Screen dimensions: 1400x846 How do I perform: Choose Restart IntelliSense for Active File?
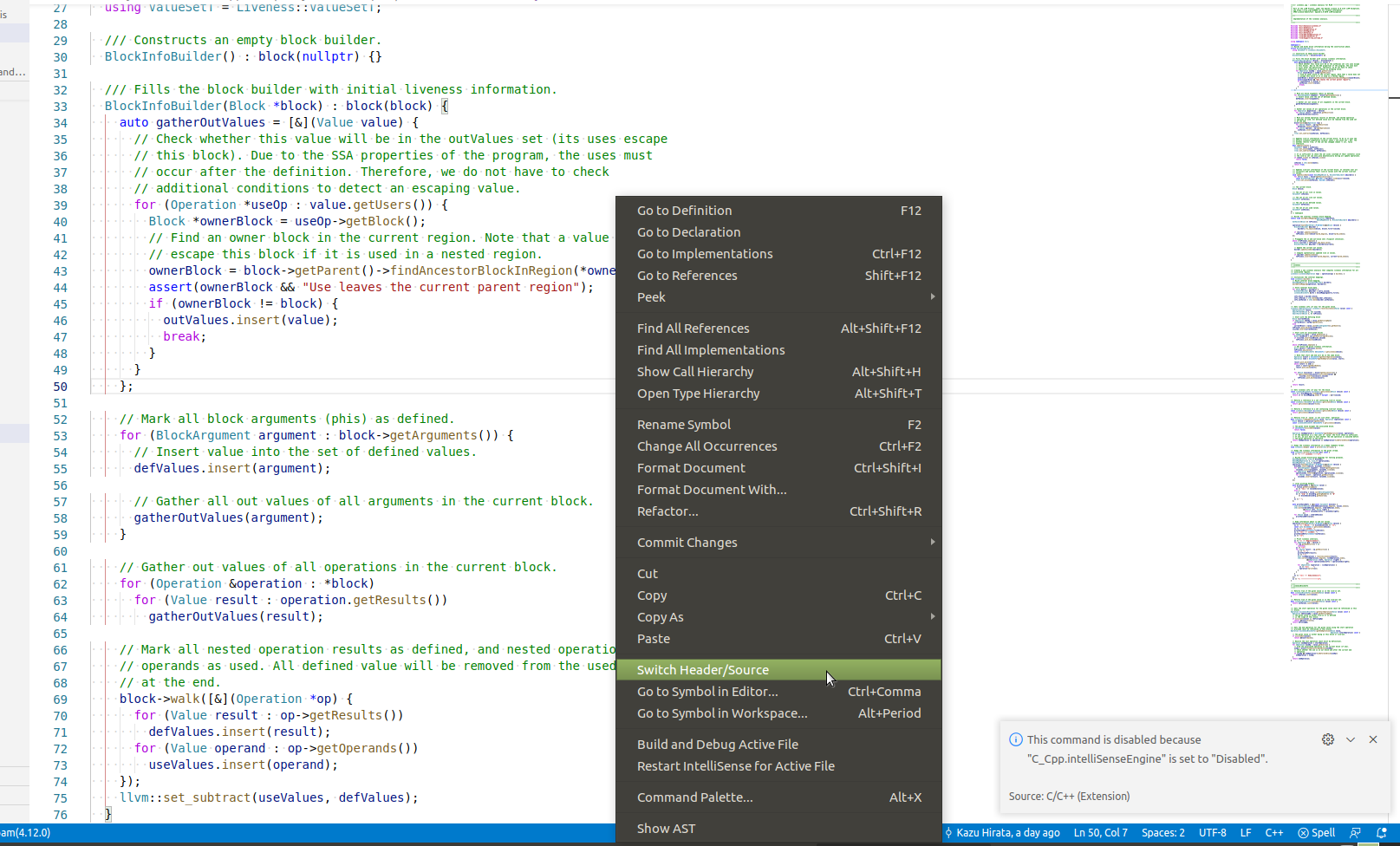tap(778, 766)
